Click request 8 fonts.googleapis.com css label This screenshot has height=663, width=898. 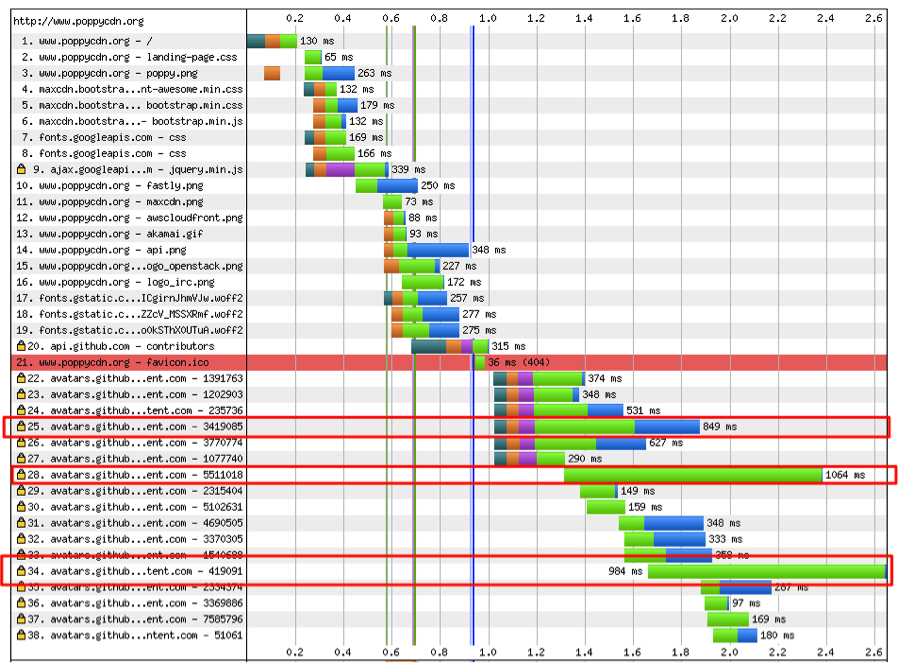(104, 153)
